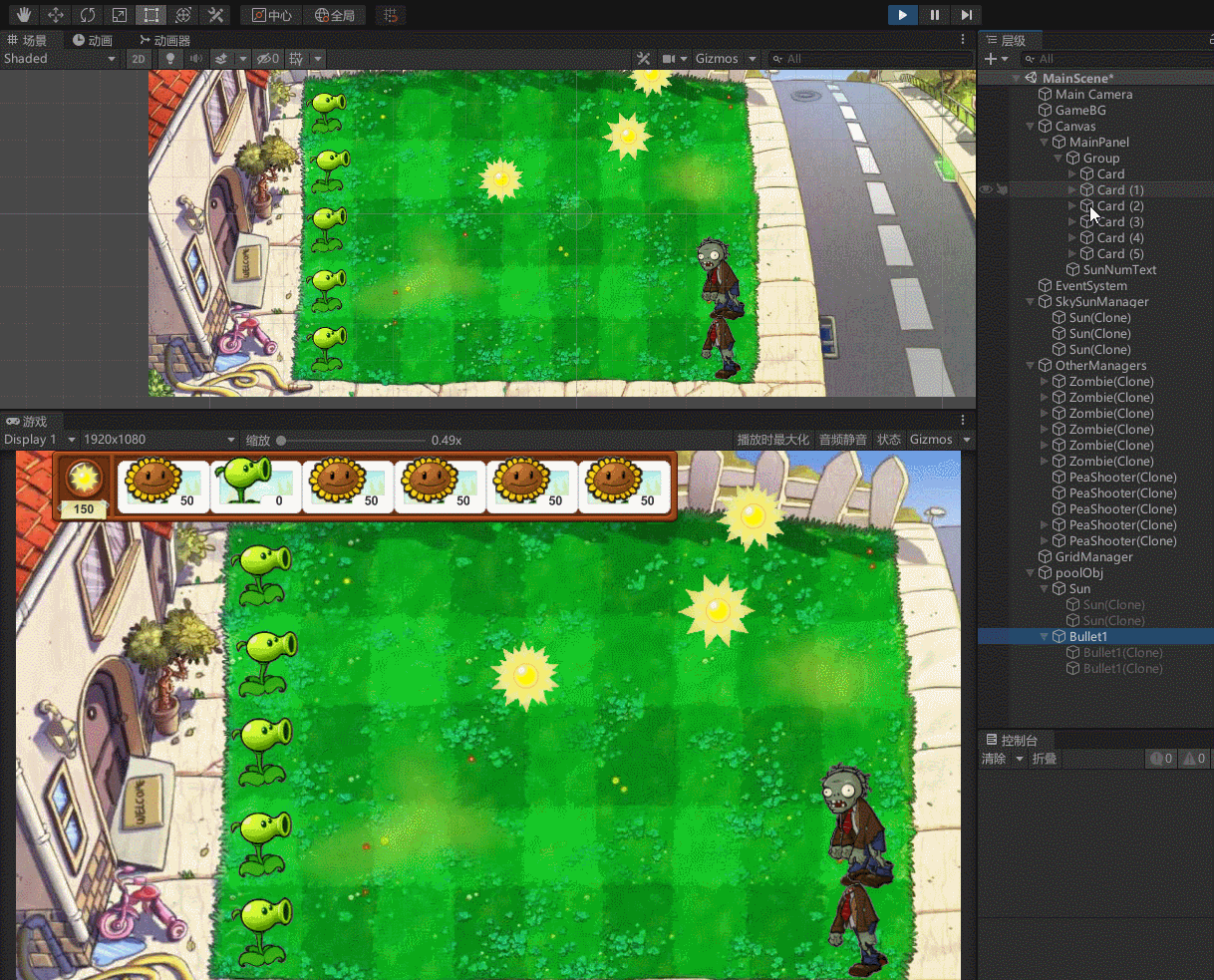
Task: Collapse the OtherManagers node
Action: [1031, 365]
